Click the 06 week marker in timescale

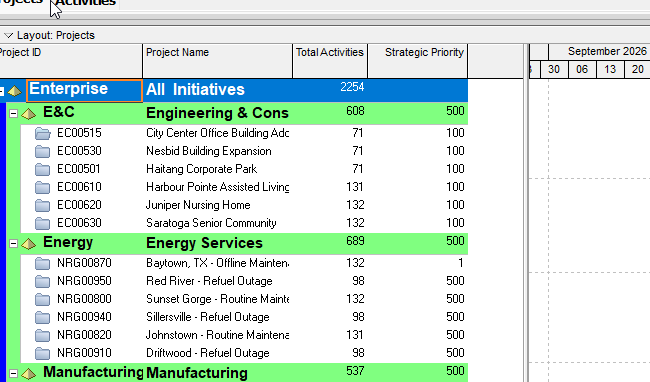pyautogui.click(x=582, y=69)
